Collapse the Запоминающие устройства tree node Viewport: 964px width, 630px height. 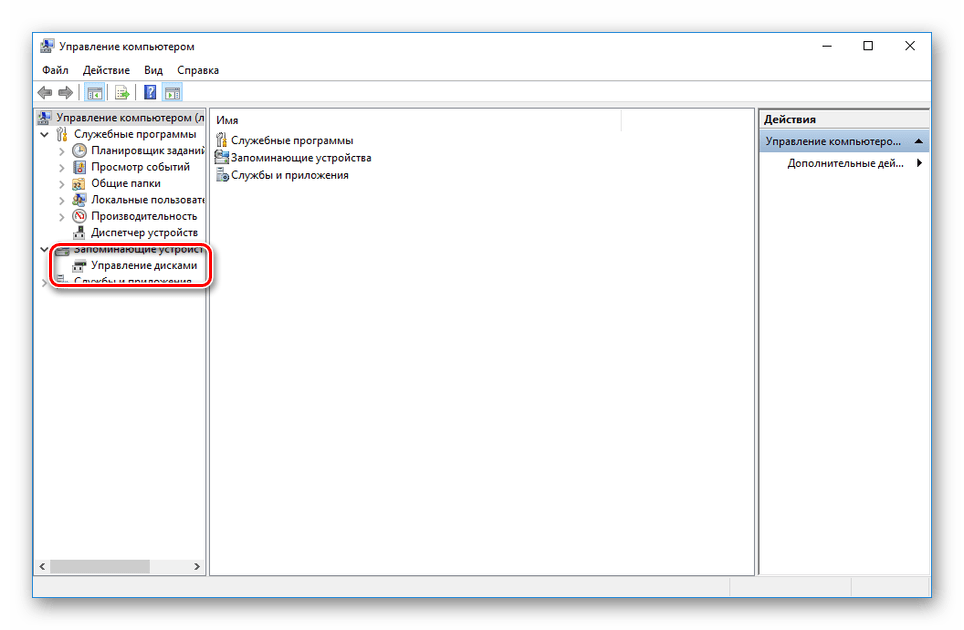44,250
